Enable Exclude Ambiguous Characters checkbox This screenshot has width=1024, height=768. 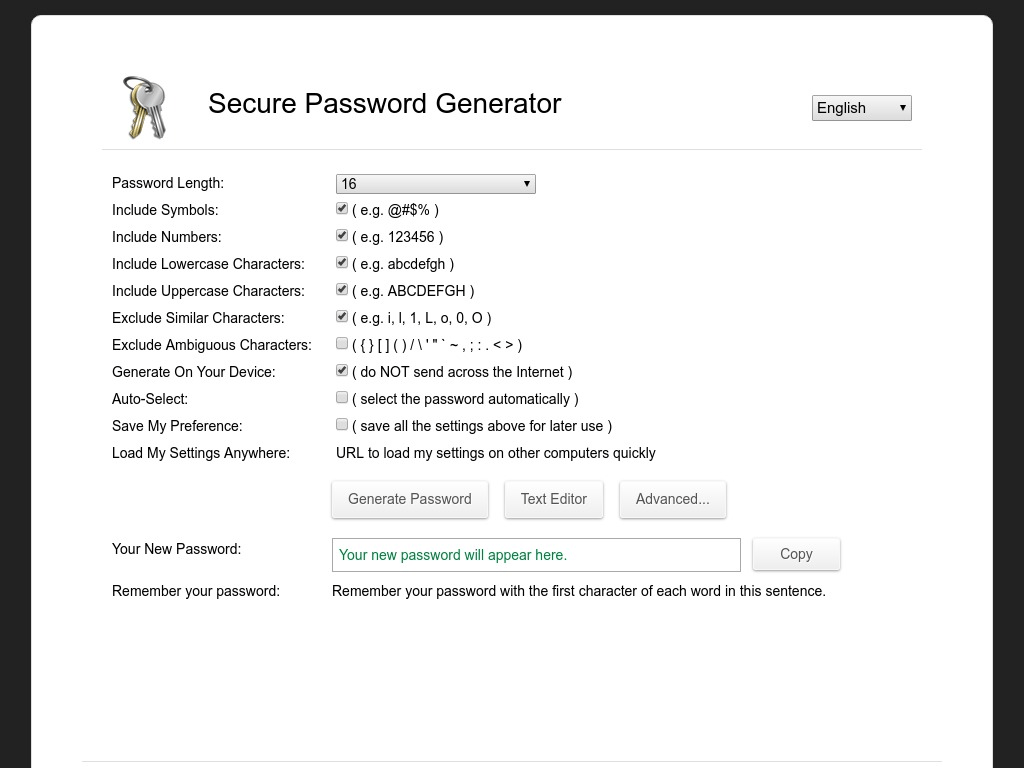coord(342,344)
